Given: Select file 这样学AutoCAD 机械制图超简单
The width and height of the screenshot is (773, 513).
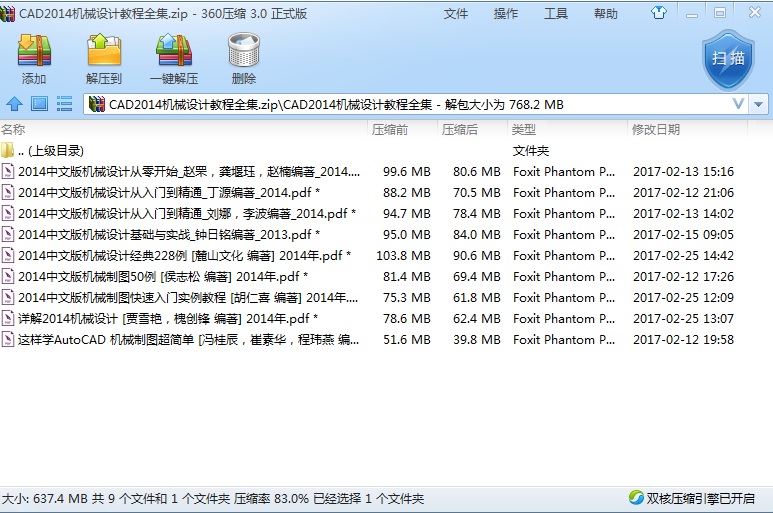Looking at the screenshot, I should point(188,340).
